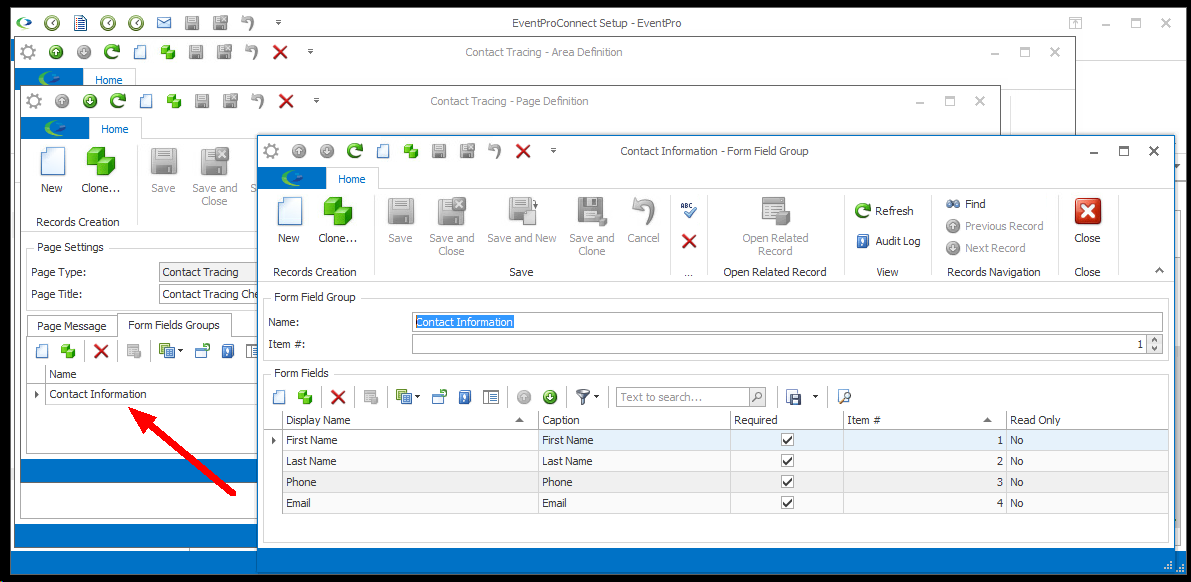Click Save and Close in Form Field Group ribbon
1191x582 pixels.
coord(451,226)
